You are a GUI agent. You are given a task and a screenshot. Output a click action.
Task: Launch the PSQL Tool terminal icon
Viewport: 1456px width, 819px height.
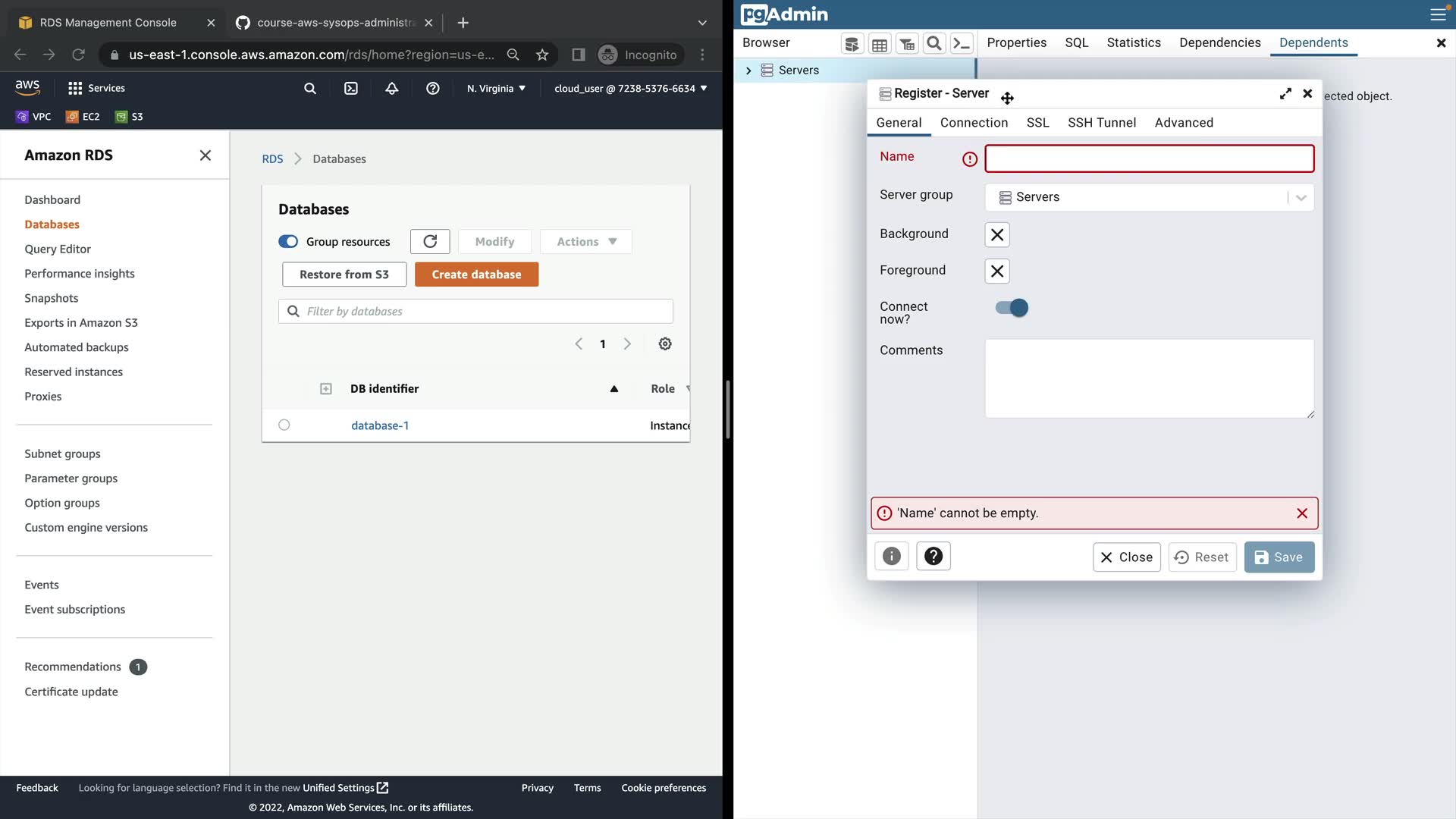point(962,44)
